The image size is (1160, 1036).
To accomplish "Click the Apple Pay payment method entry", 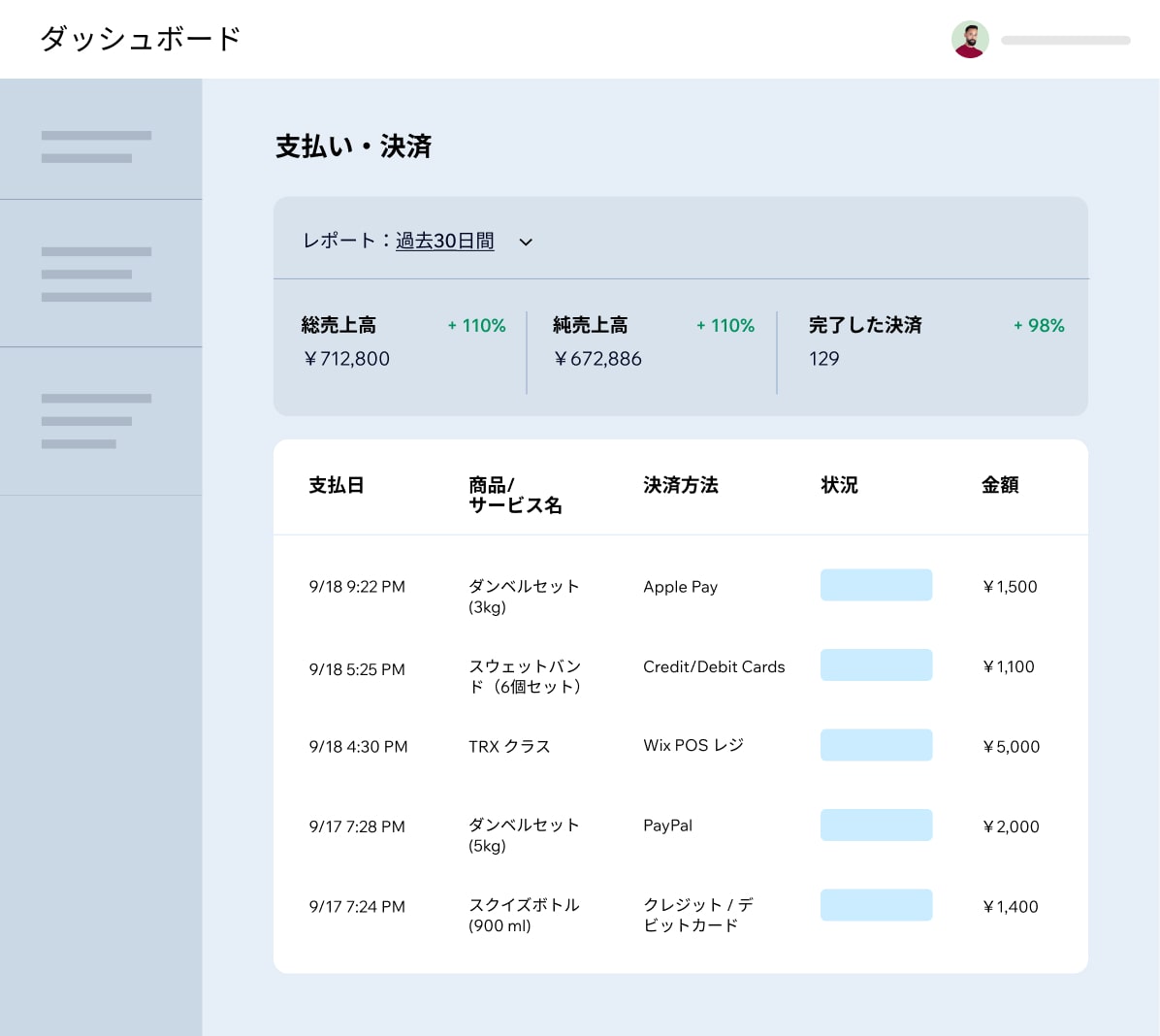I will (680, 586).
